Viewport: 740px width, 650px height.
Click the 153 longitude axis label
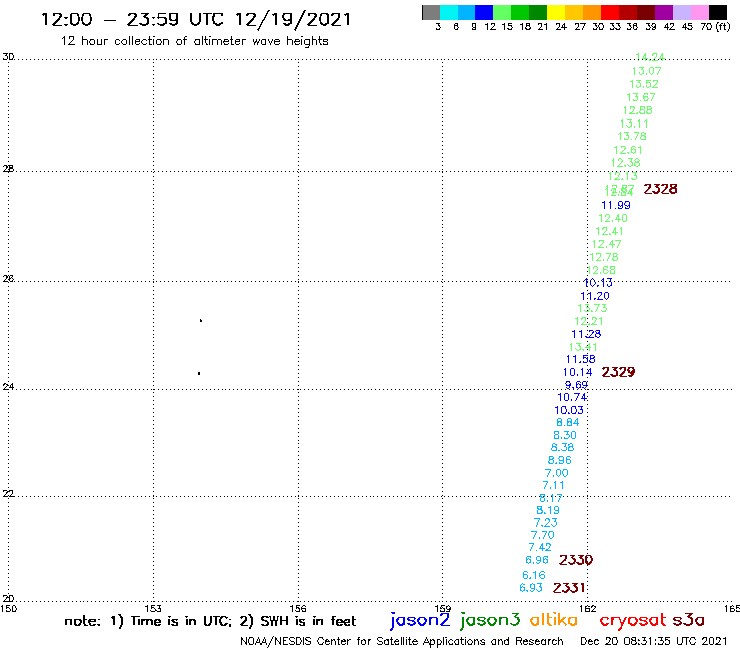click(153, 608)
